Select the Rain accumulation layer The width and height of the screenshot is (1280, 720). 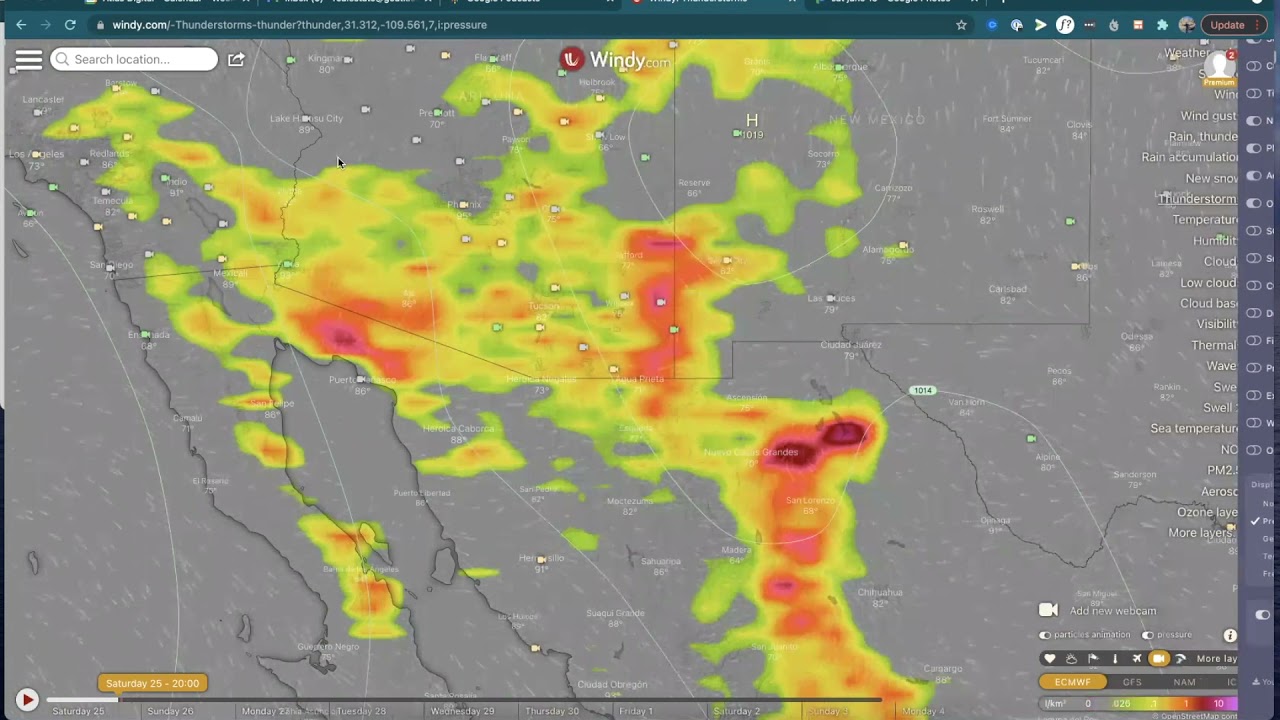[x=1190, y=157]
